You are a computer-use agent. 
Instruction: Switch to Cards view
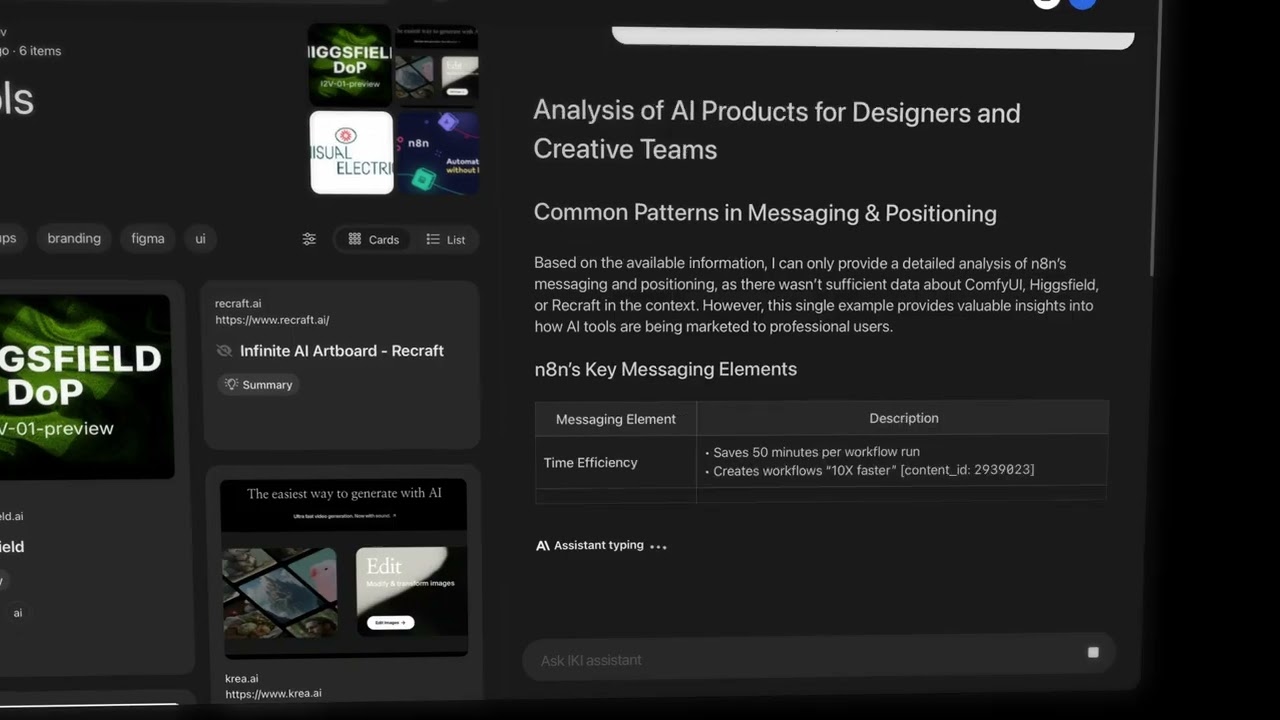[373, 239]
